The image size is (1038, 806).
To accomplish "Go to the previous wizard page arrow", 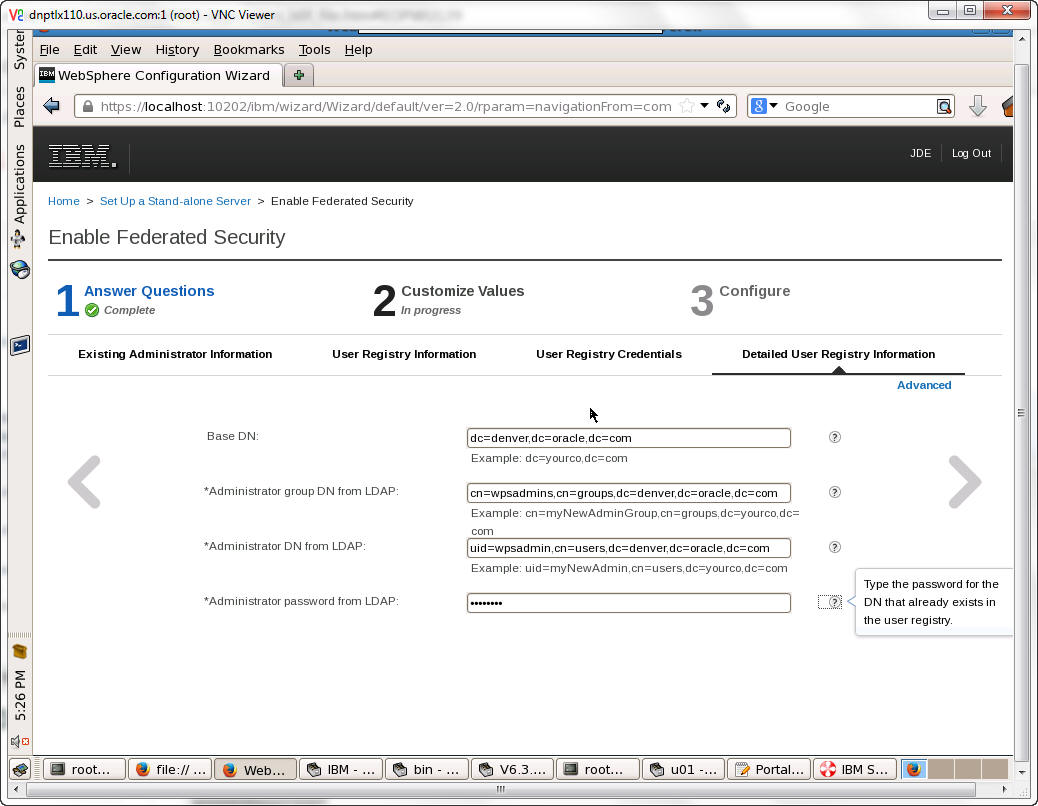I will pos(85,482).
